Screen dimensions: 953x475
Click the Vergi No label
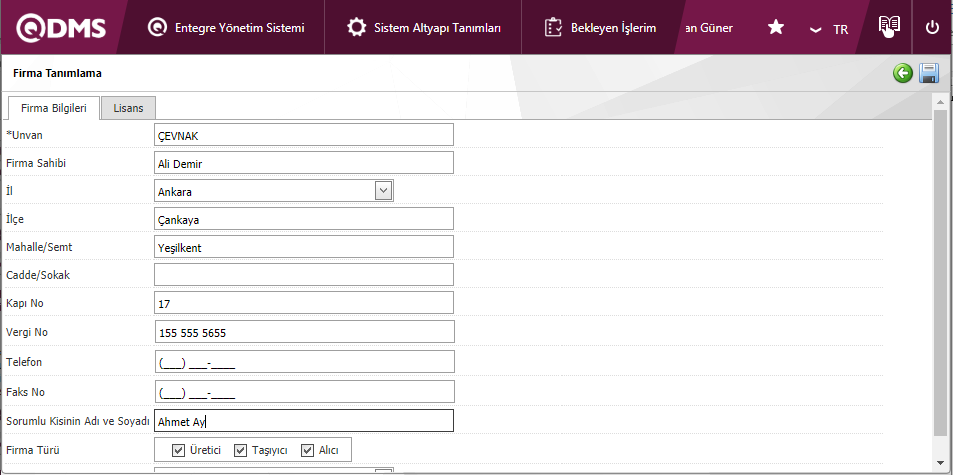(26, 332)
